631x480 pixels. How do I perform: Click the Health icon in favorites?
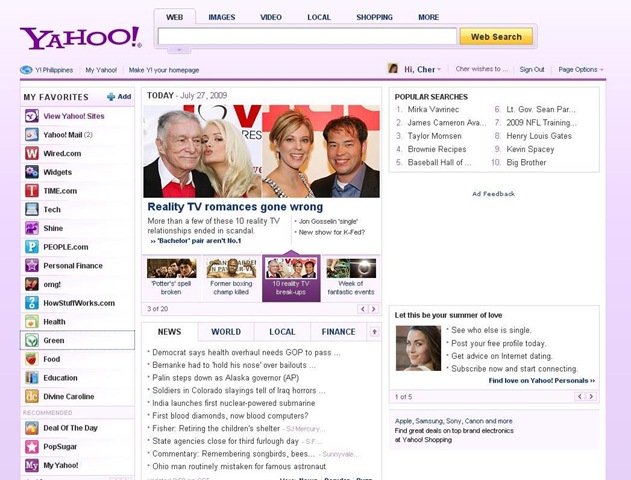(32, 321)
